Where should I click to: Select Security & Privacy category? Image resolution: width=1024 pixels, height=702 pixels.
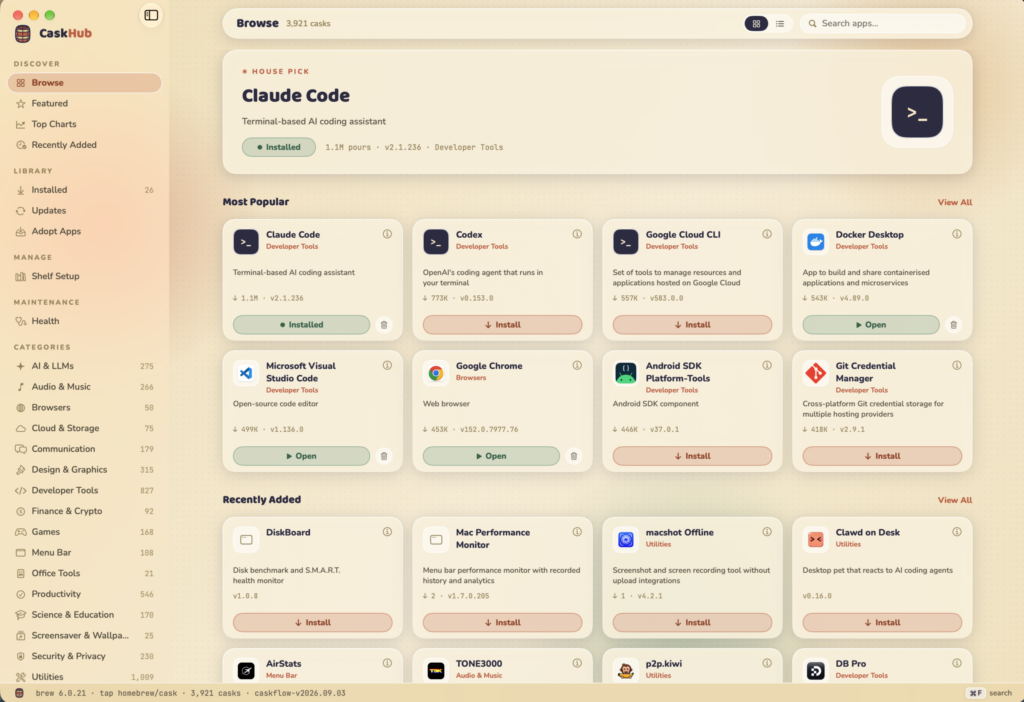tap(85, 656)
